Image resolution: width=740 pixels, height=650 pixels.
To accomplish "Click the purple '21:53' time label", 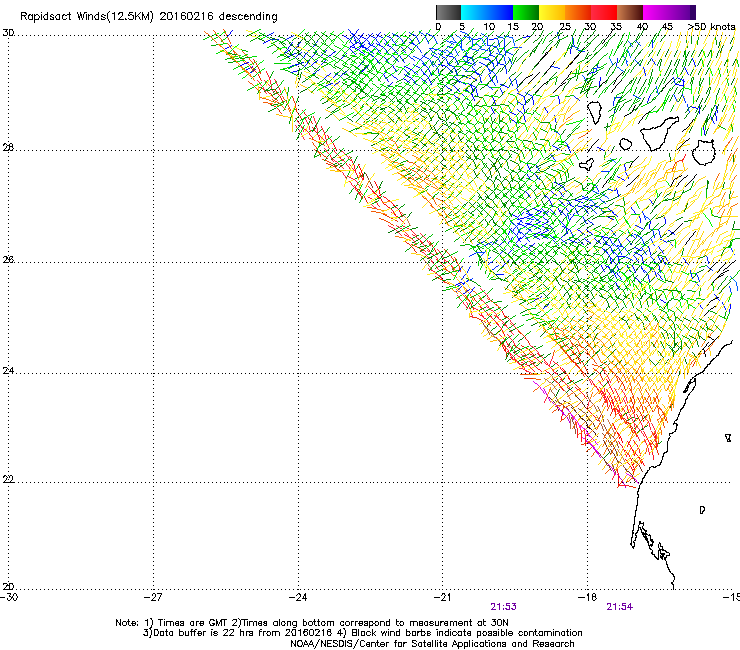I will (x=503, y=607).
